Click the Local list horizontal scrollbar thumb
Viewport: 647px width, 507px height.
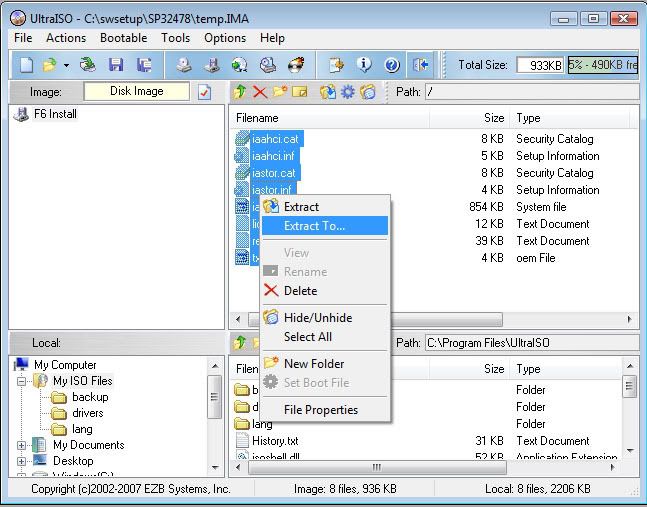pos(377,467)
